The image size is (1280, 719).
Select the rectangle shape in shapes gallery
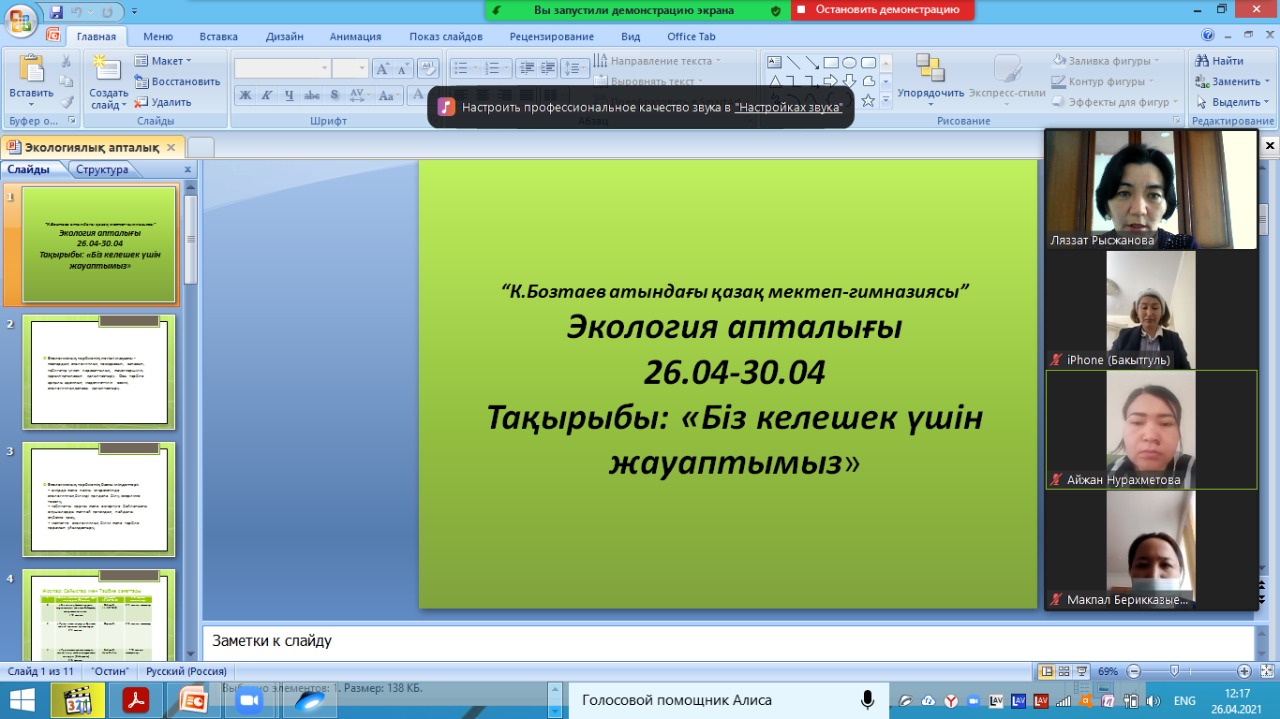pos(830,62)
